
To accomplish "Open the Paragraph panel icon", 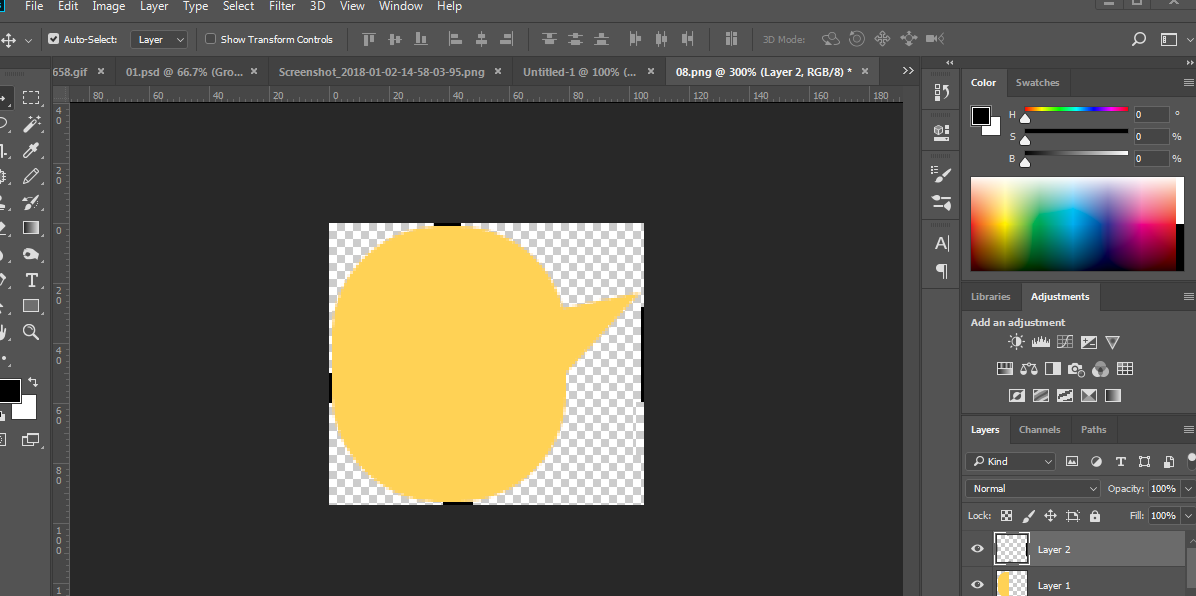I will point(942,271).
